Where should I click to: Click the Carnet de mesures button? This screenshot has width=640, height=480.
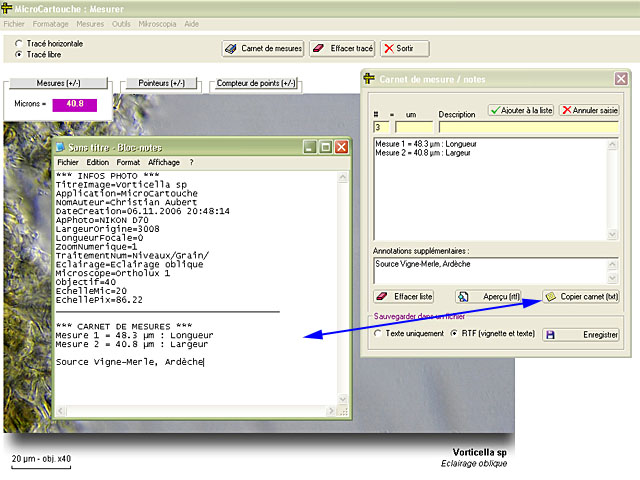tap(263, 49)
